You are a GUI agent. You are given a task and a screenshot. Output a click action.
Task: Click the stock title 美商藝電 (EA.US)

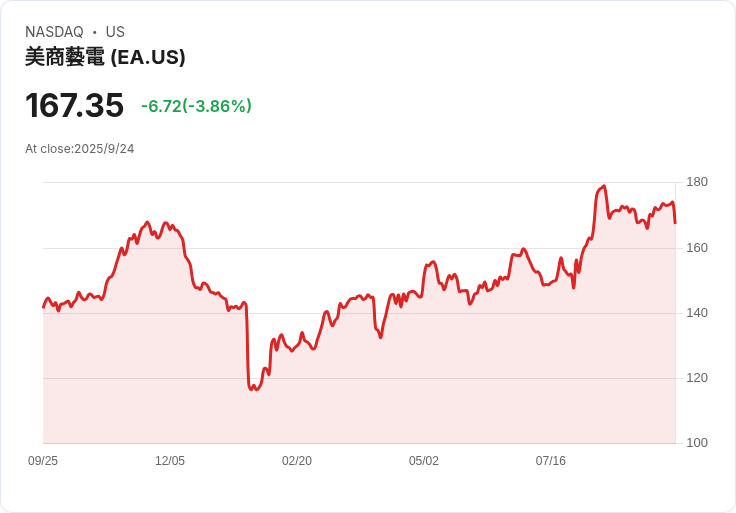tap(105, 58)
